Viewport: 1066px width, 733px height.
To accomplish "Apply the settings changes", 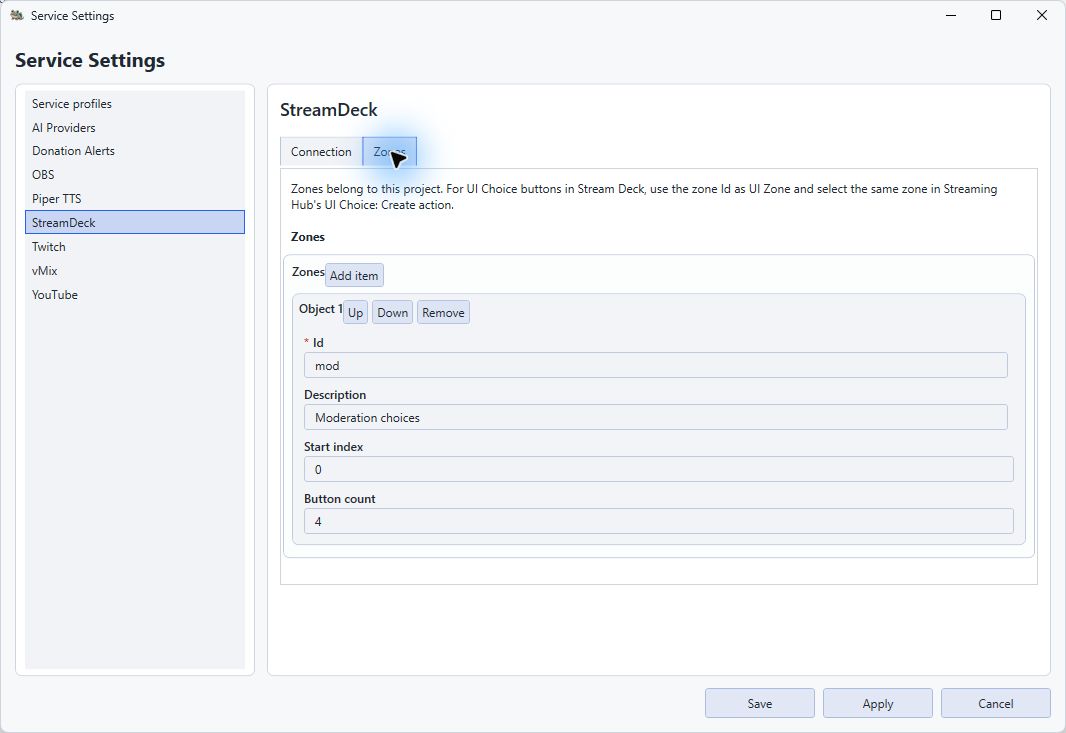I will tap(878, 704).
